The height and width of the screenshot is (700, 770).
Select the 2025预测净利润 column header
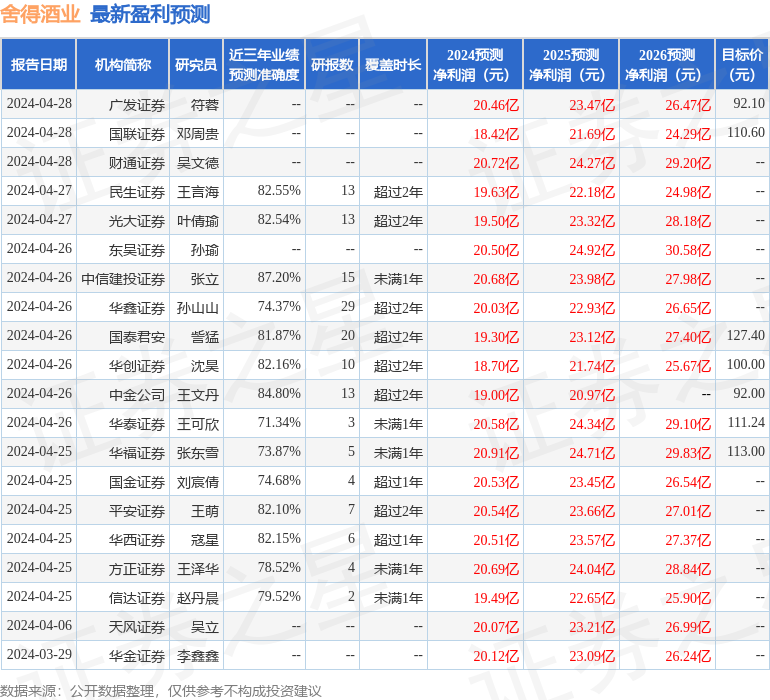tap(571, 64)
